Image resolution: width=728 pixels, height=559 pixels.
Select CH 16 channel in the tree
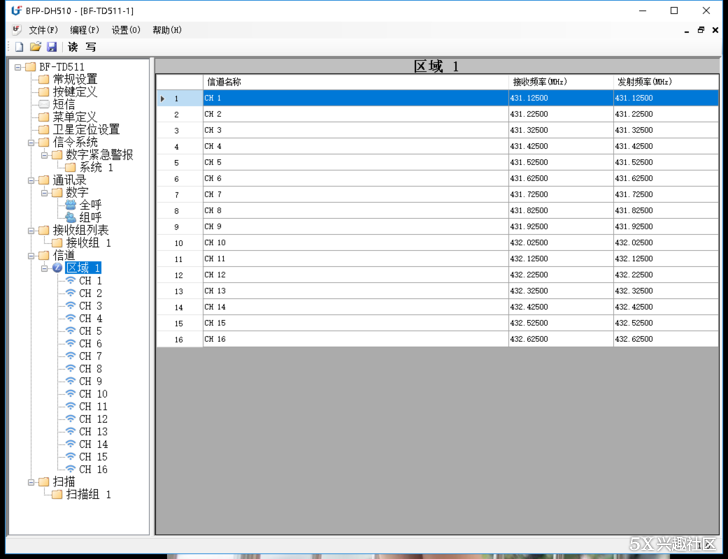[93, 470]
